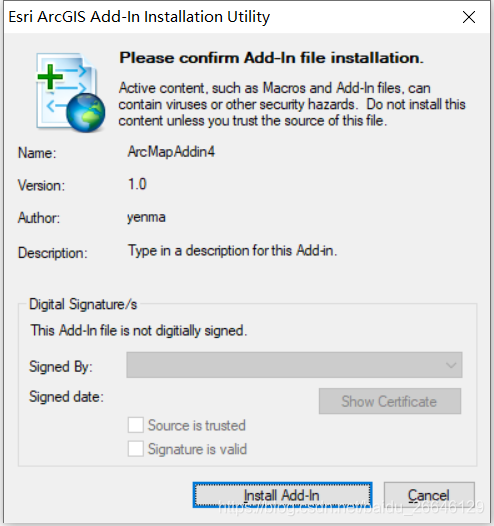Image resolution: width=494 pixels, height=526 pixels.
Task: Click the dialog title bar text
Action: point(139,17)
